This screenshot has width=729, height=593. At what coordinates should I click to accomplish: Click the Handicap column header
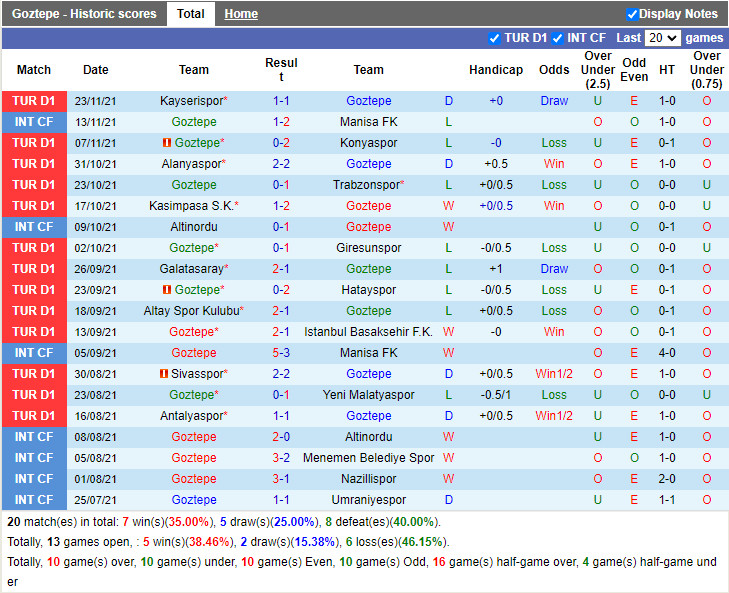click(x=495, y=70)
